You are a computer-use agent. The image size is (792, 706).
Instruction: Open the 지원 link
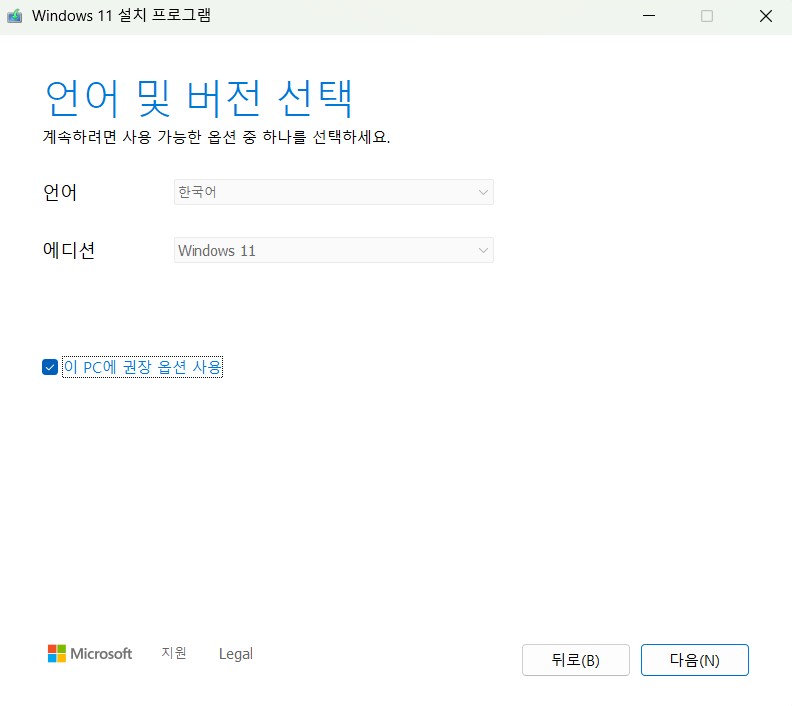(x=174, y=653)
